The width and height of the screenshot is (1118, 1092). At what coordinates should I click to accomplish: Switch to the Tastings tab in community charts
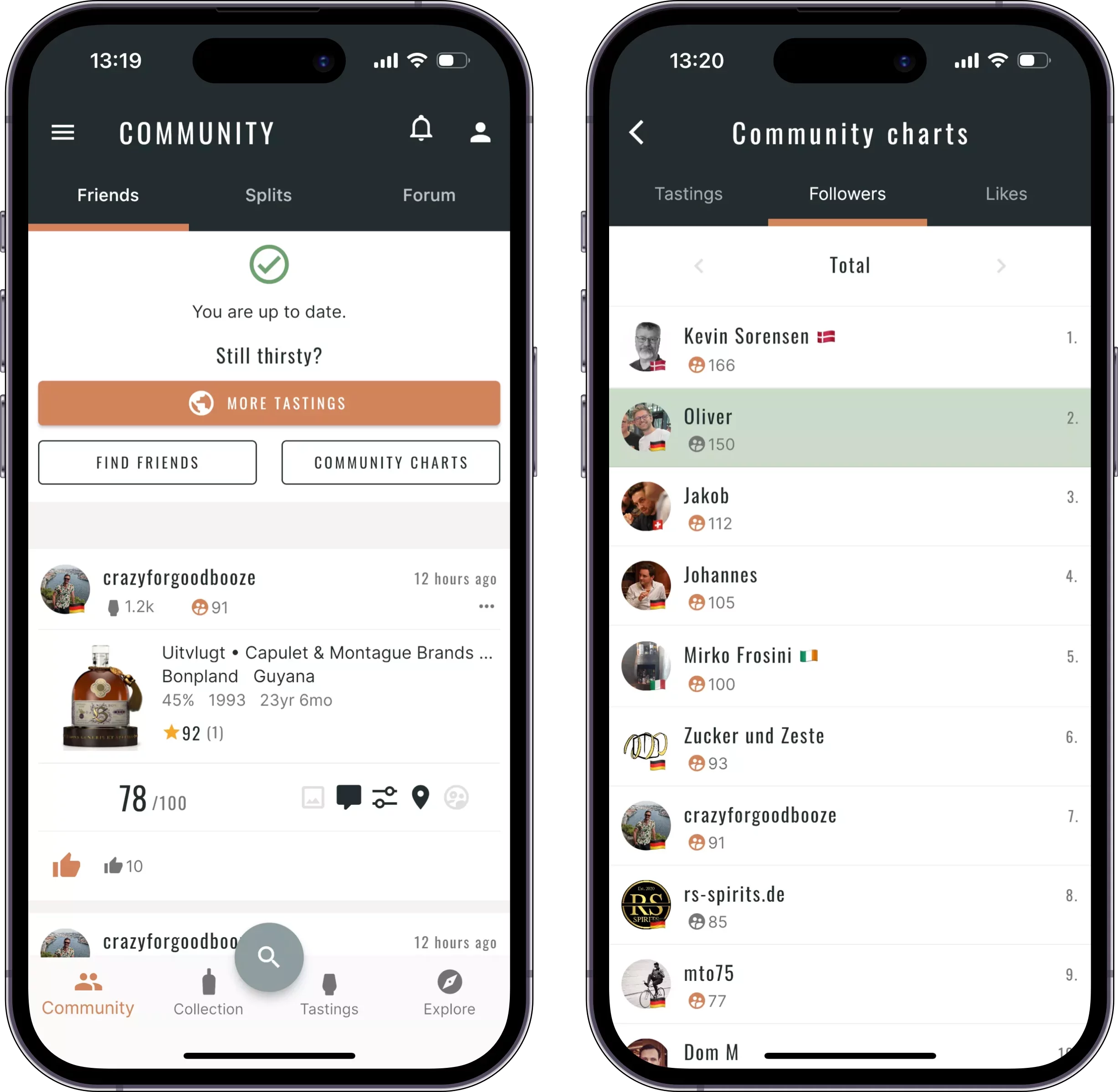[688, 194]
